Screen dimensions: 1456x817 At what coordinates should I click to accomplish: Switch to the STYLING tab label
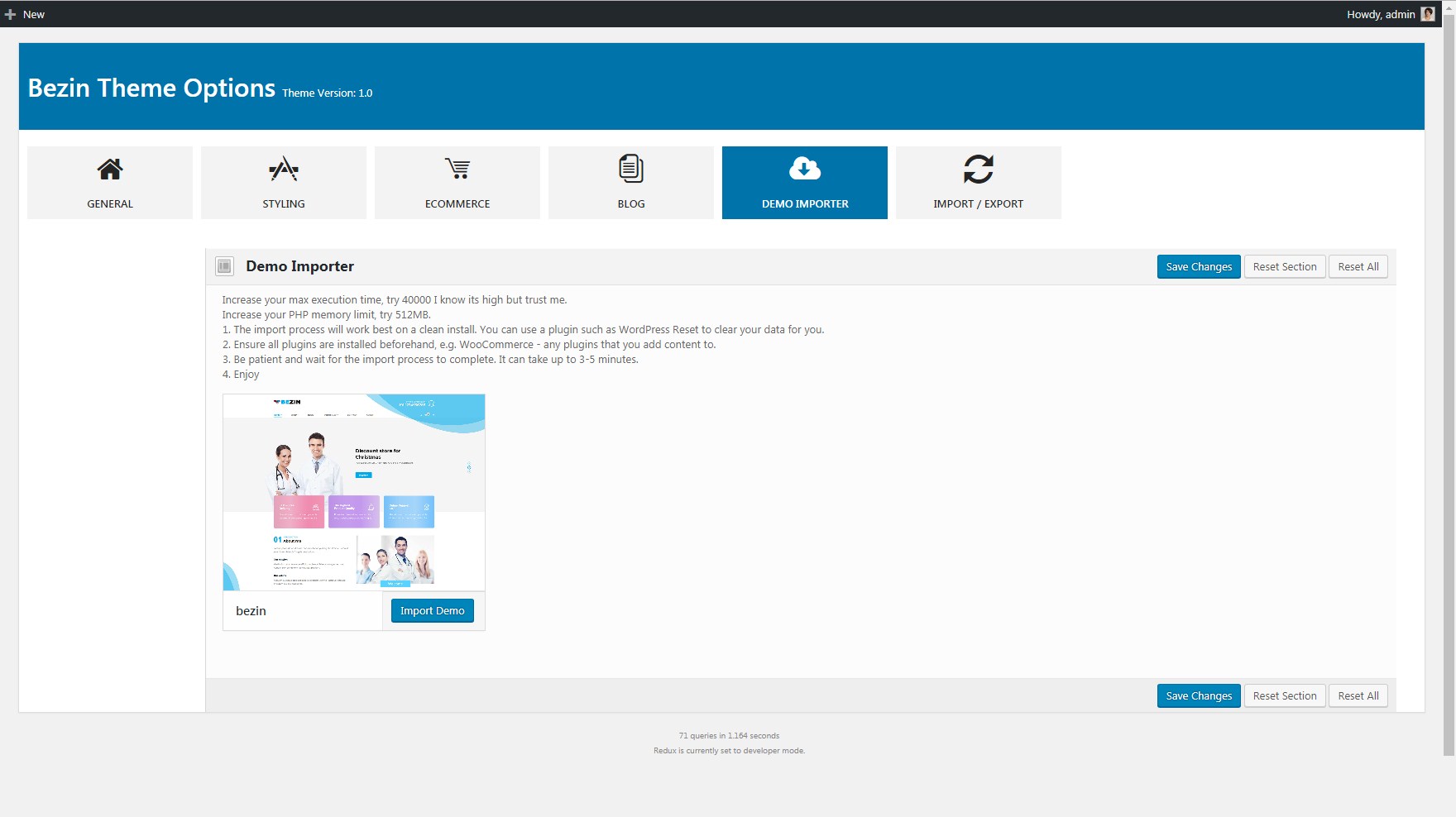point(284,203)
